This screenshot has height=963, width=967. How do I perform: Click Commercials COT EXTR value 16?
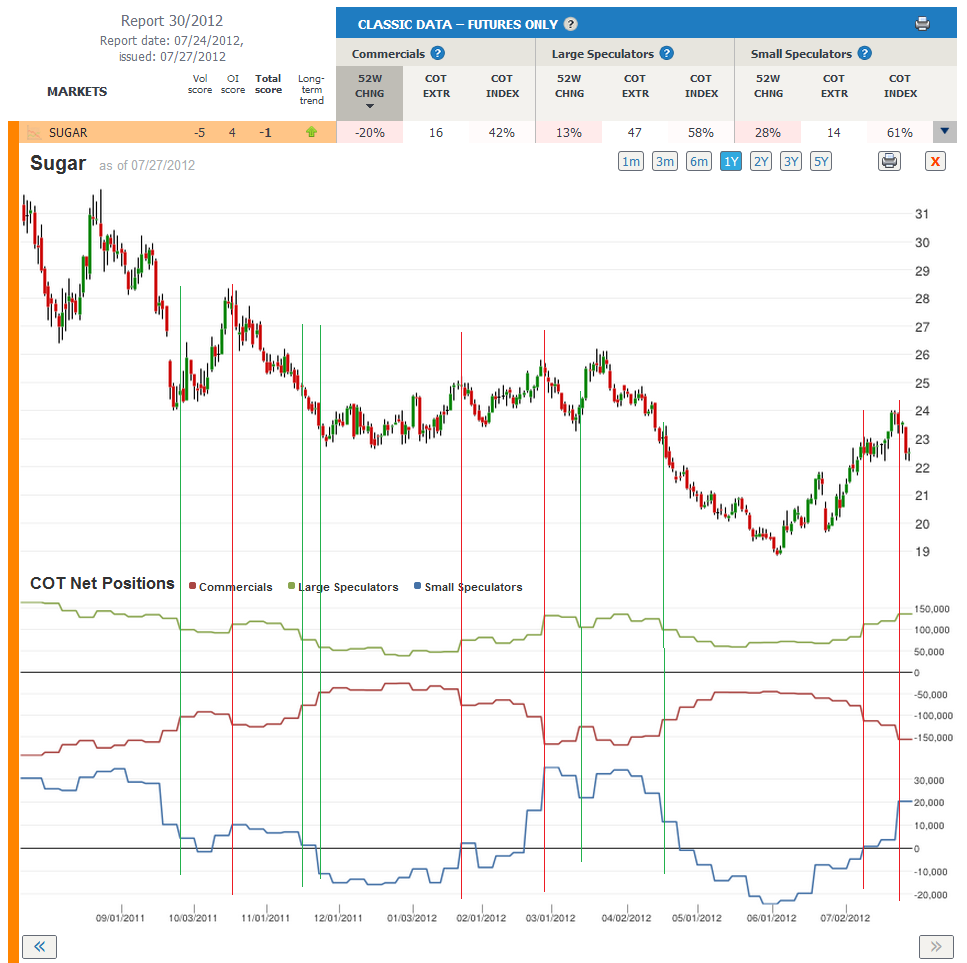pyautogui.click(x=436, y=133)
